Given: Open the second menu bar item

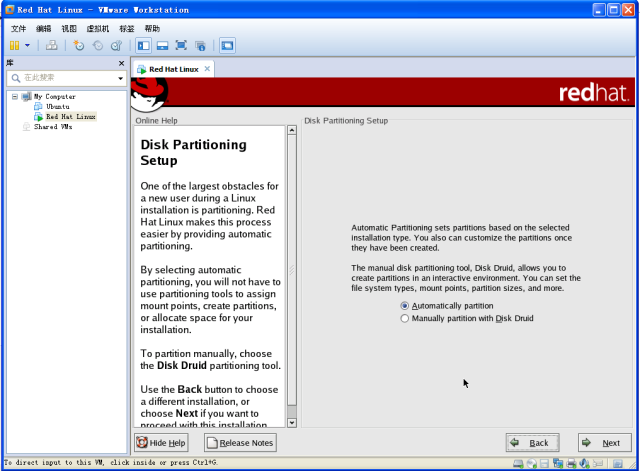Looking at the screenshot, I should pos(44,29).
